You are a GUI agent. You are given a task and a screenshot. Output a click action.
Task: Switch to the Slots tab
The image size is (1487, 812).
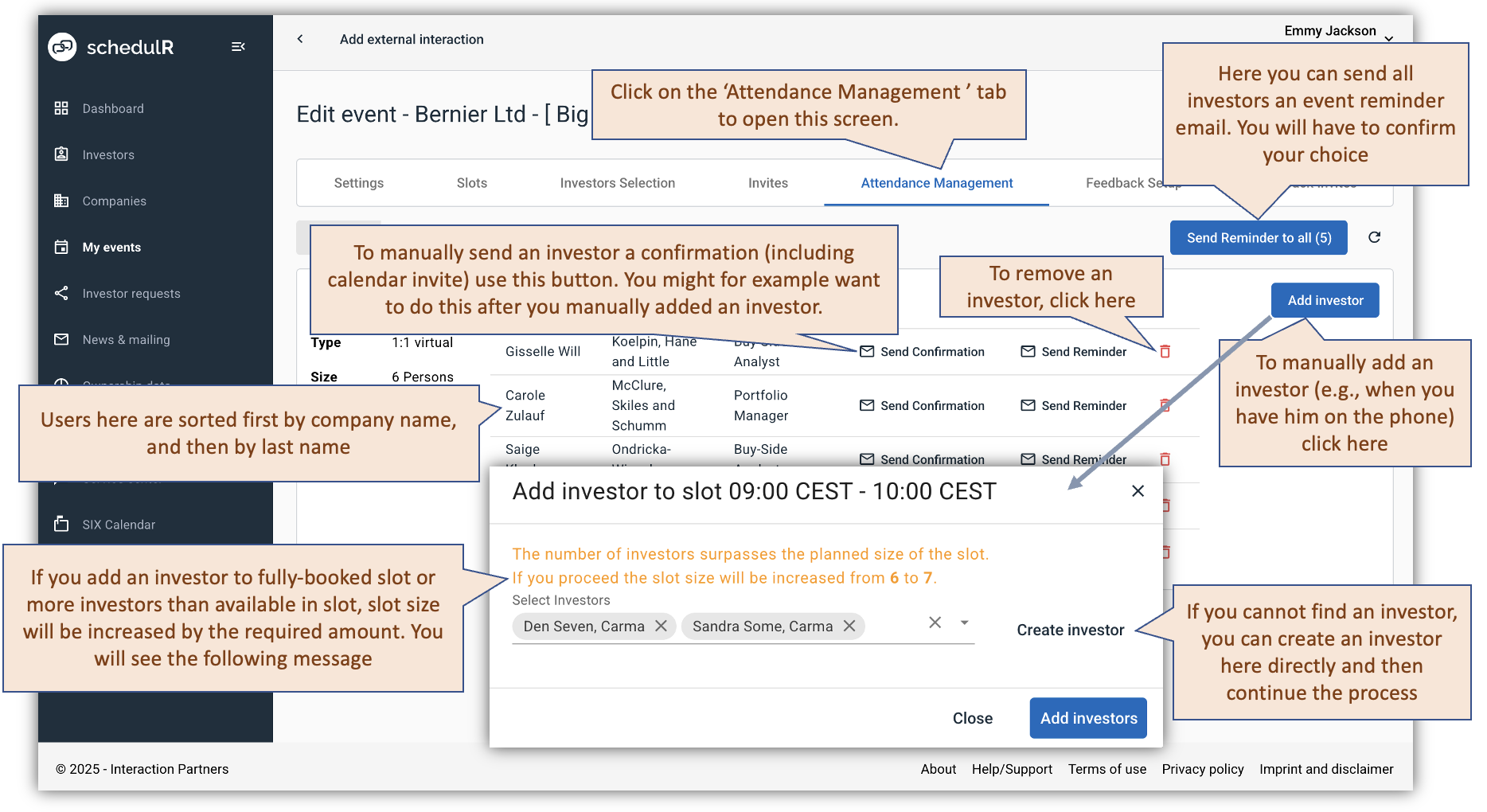click(471, 182)
